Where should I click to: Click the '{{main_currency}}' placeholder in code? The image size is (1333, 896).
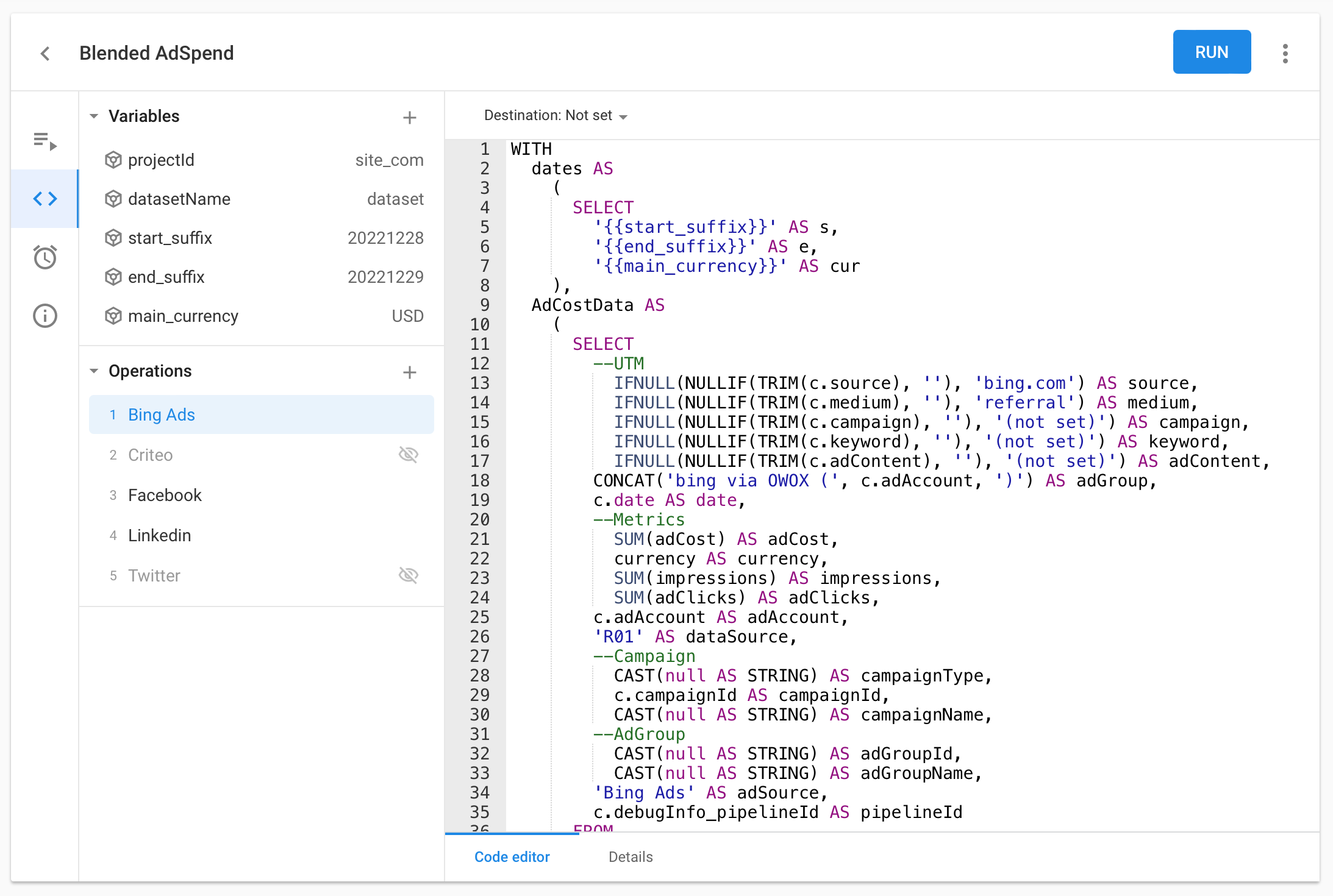click(x=690, y=266)
